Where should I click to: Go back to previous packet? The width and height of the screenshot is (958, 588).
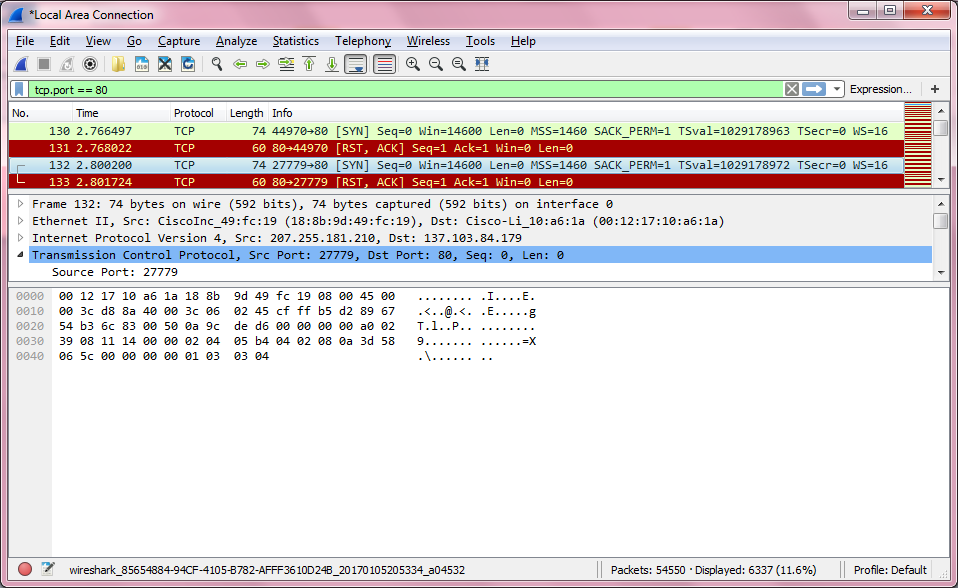point(240,64)
